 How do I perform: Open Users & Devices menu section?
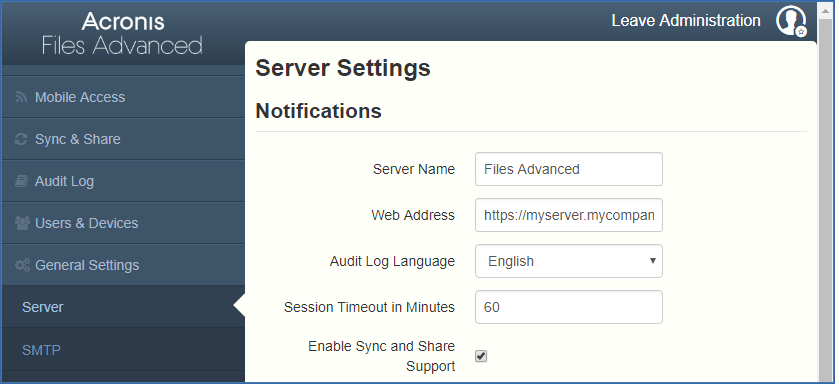click(123, 223)
